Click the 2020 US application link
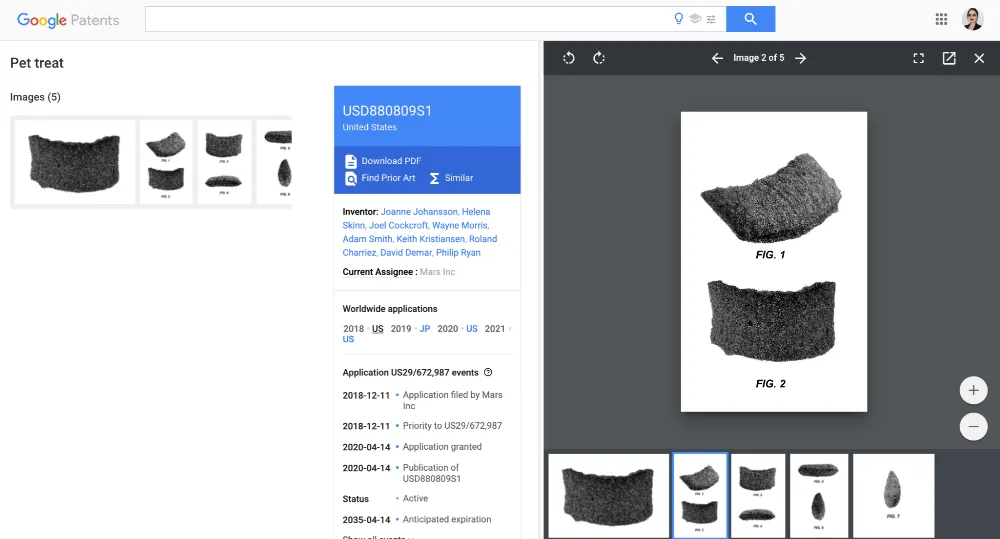 pyautogui.click(x=471, y=329)
